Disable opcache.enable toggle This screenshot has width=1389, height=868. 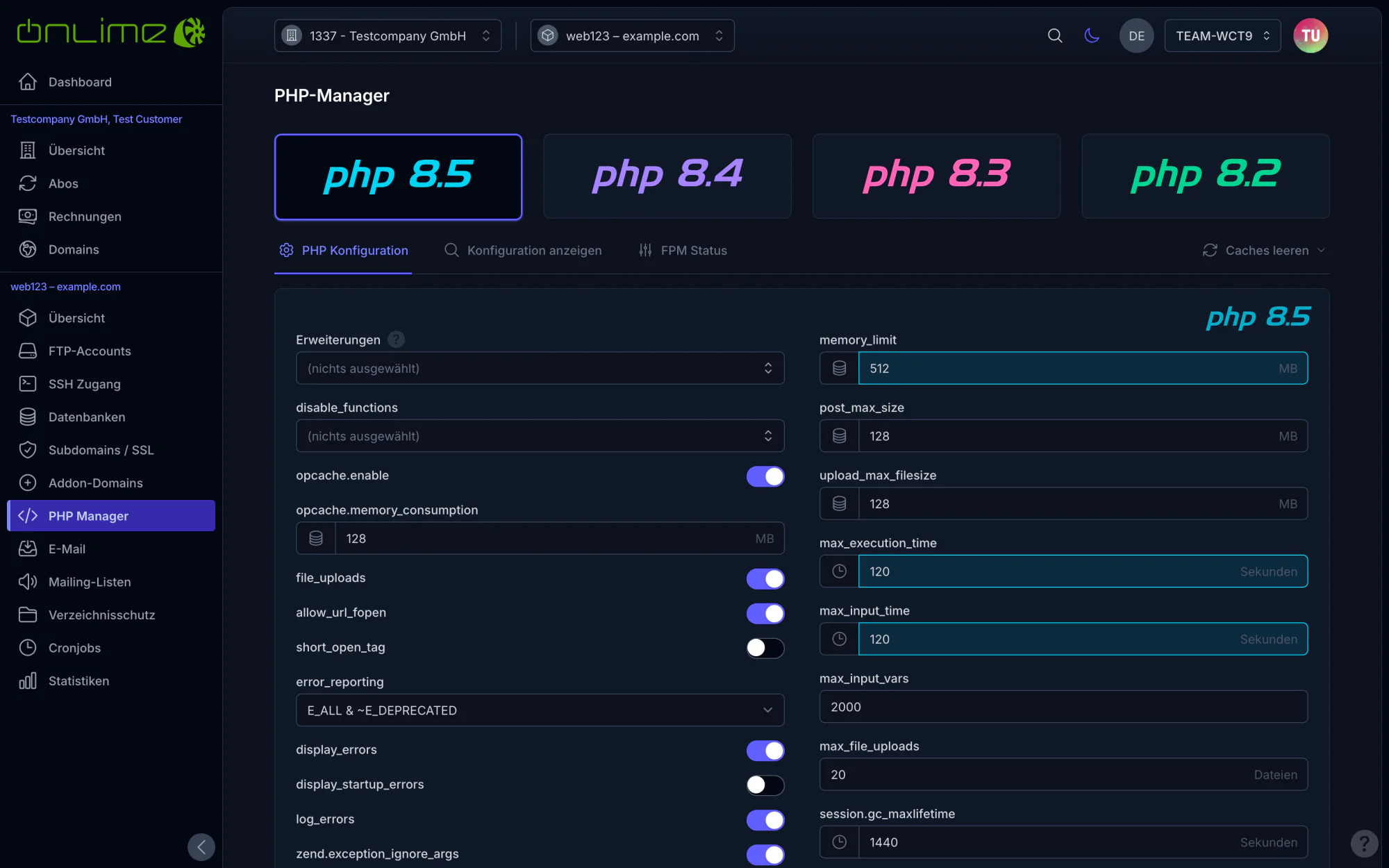click(x=765, y=476)
